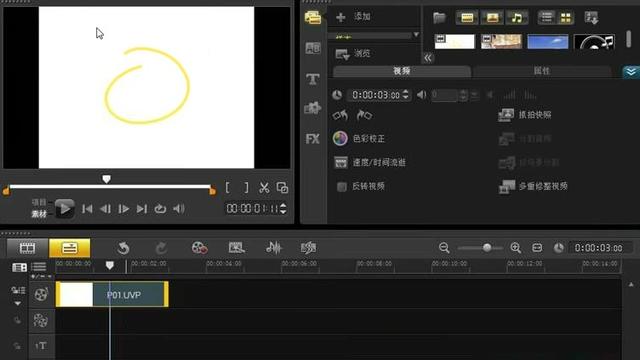The width and height of the screenshot is (640, 360).
Task: Click the timeline zoom slider handle
Action: coord(487,248)
